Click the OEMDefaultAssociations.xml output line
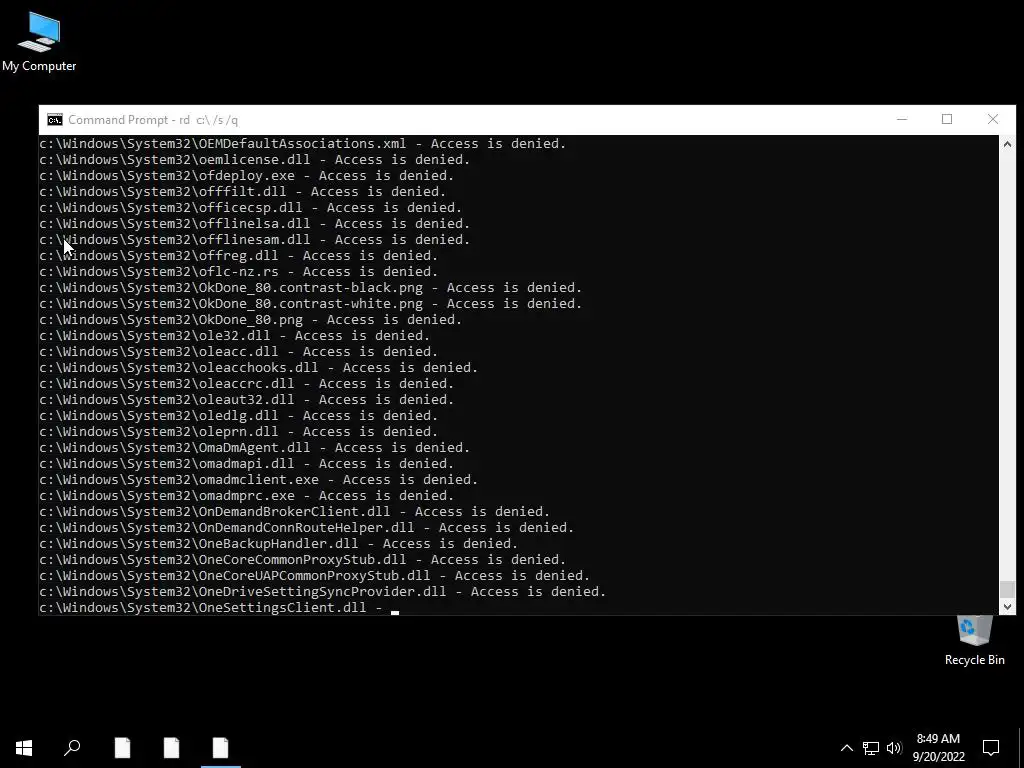The width and height of the screenshot is (1024, 768). 302,144
